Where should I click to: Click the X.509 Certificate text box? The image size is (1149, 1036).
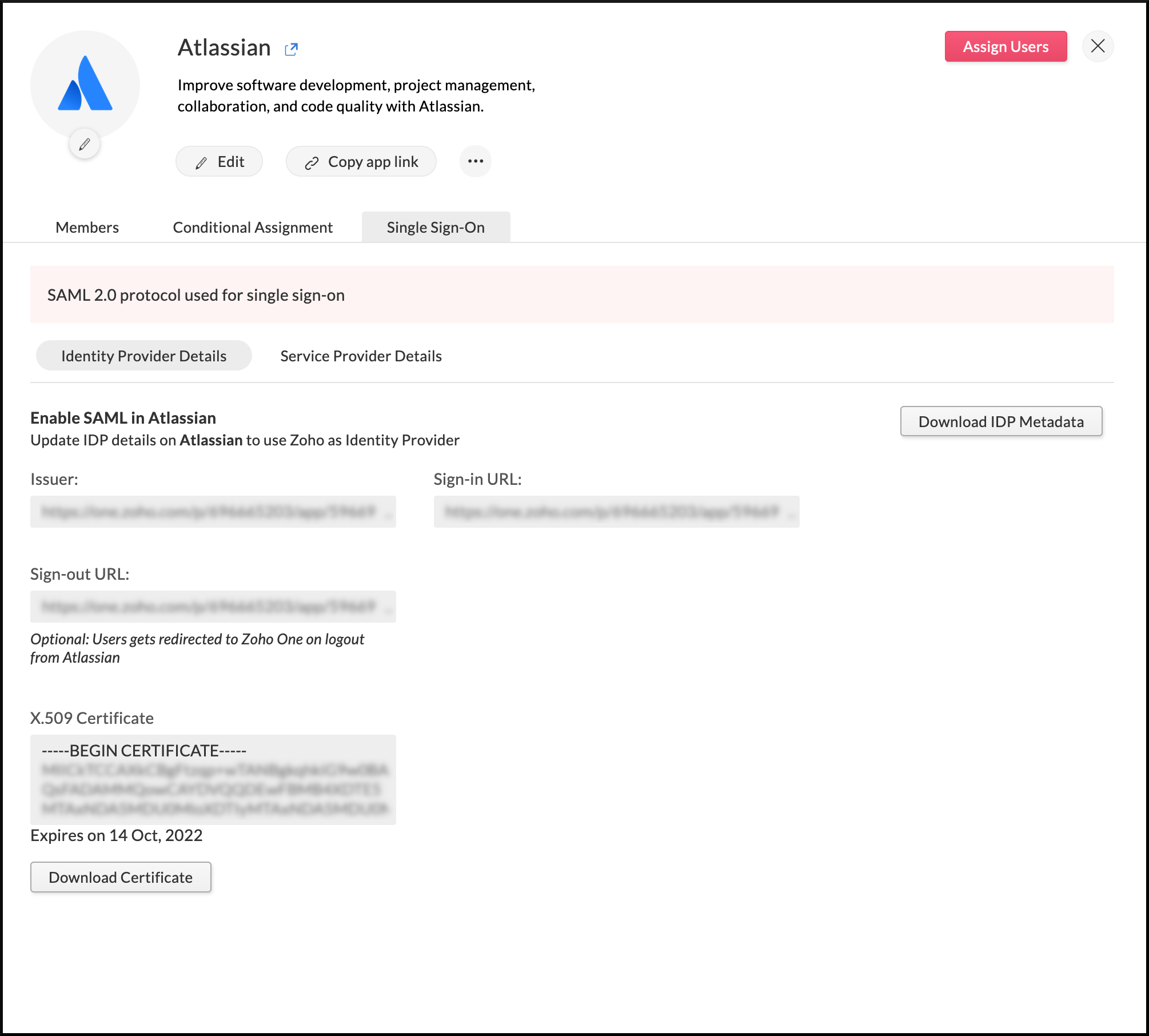[213, 779]
